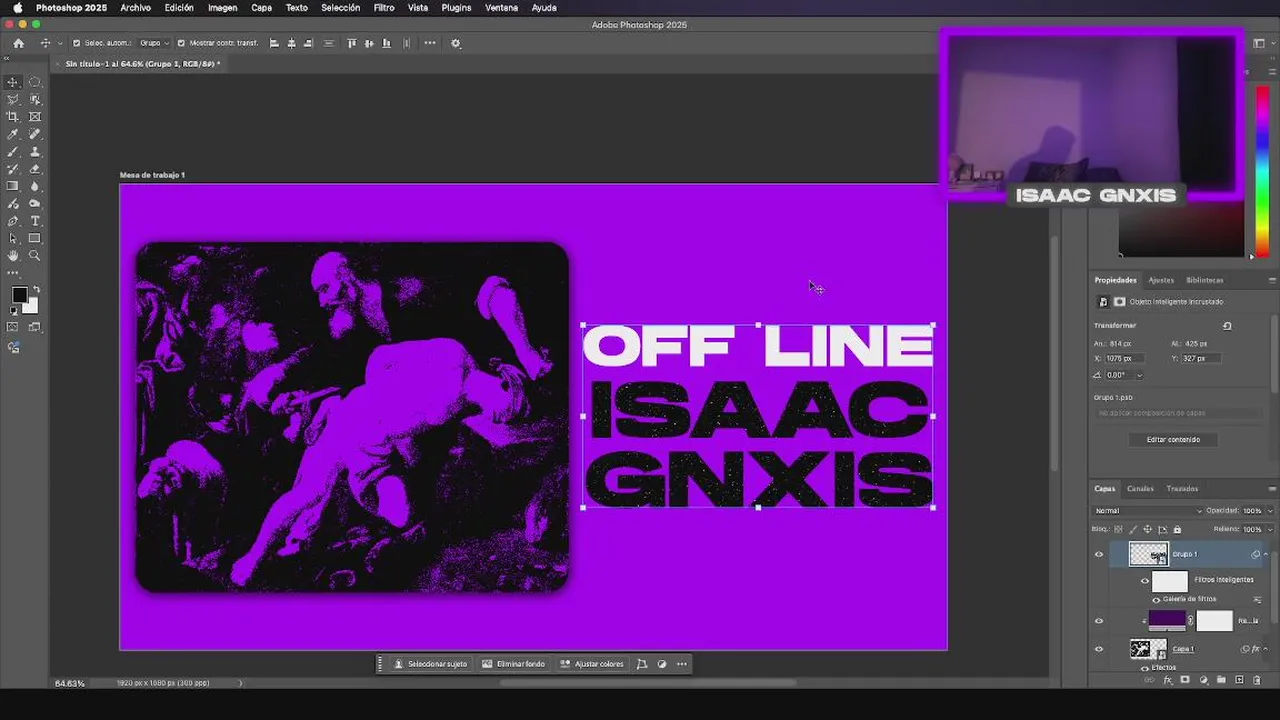
Task: Select the Hand tool
Action: point(12,256)
